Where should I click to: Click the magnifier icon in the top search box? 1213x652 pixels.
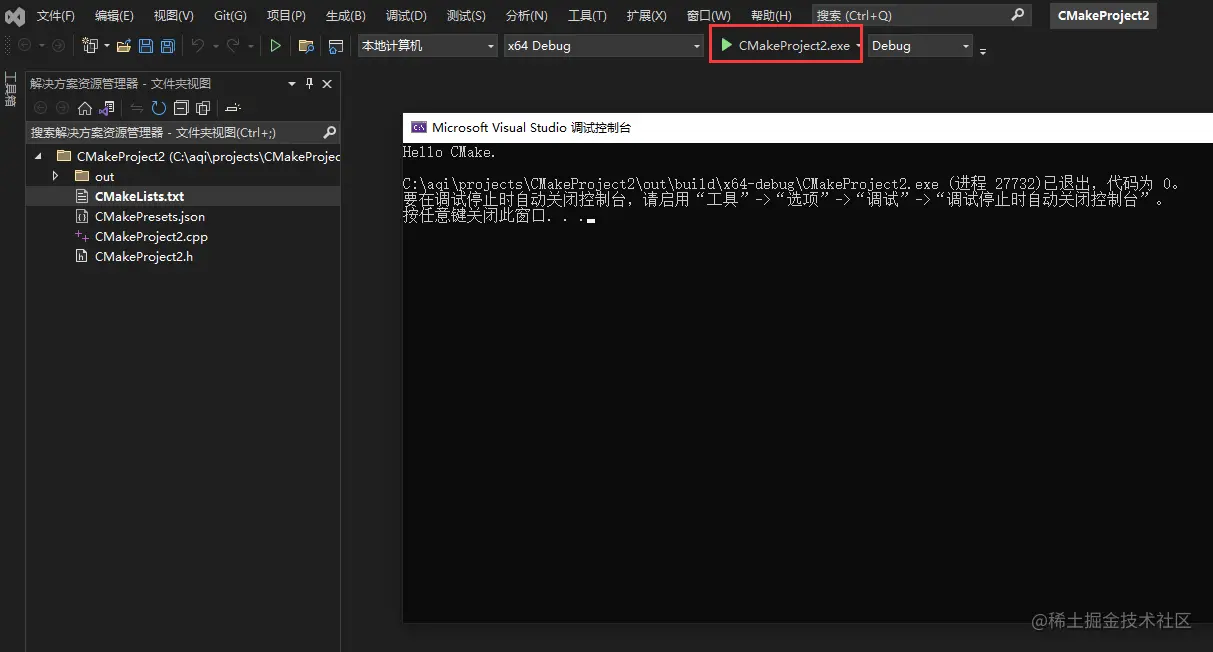[1018, 15]
